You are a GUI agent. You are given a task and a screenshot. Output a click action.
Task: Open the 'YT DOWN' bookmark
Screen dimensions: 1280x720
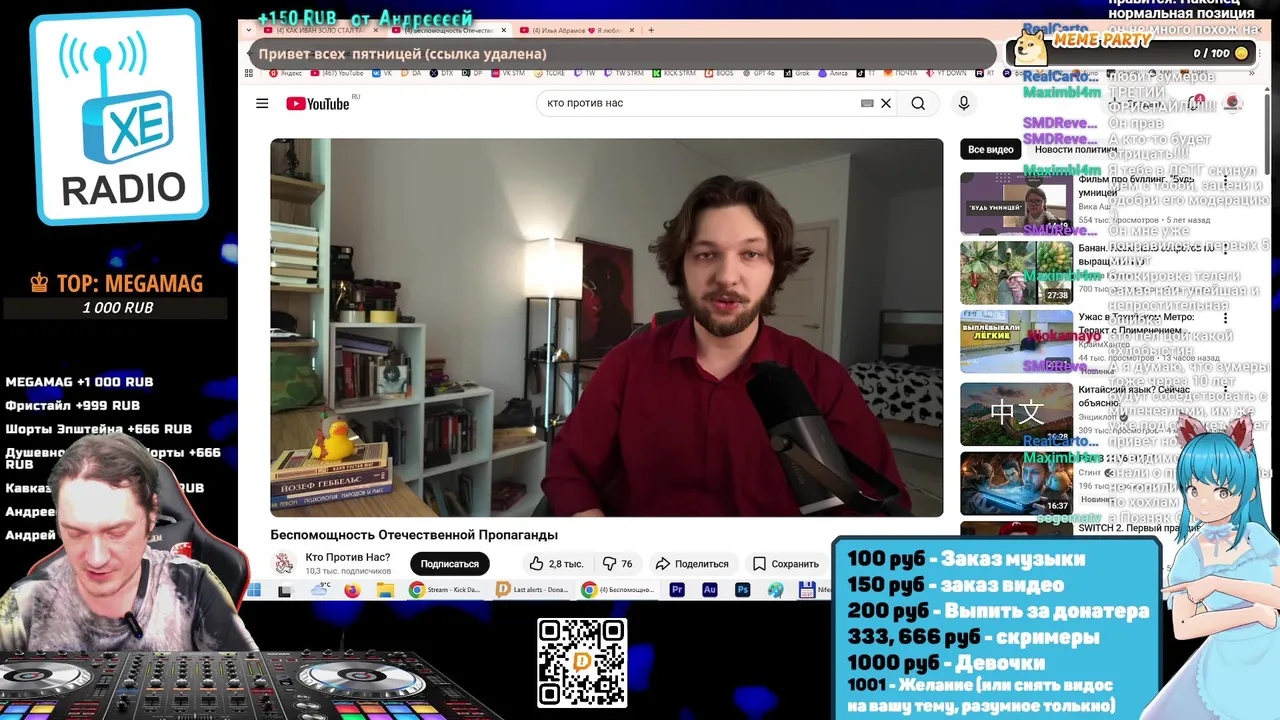click(948, 73)
